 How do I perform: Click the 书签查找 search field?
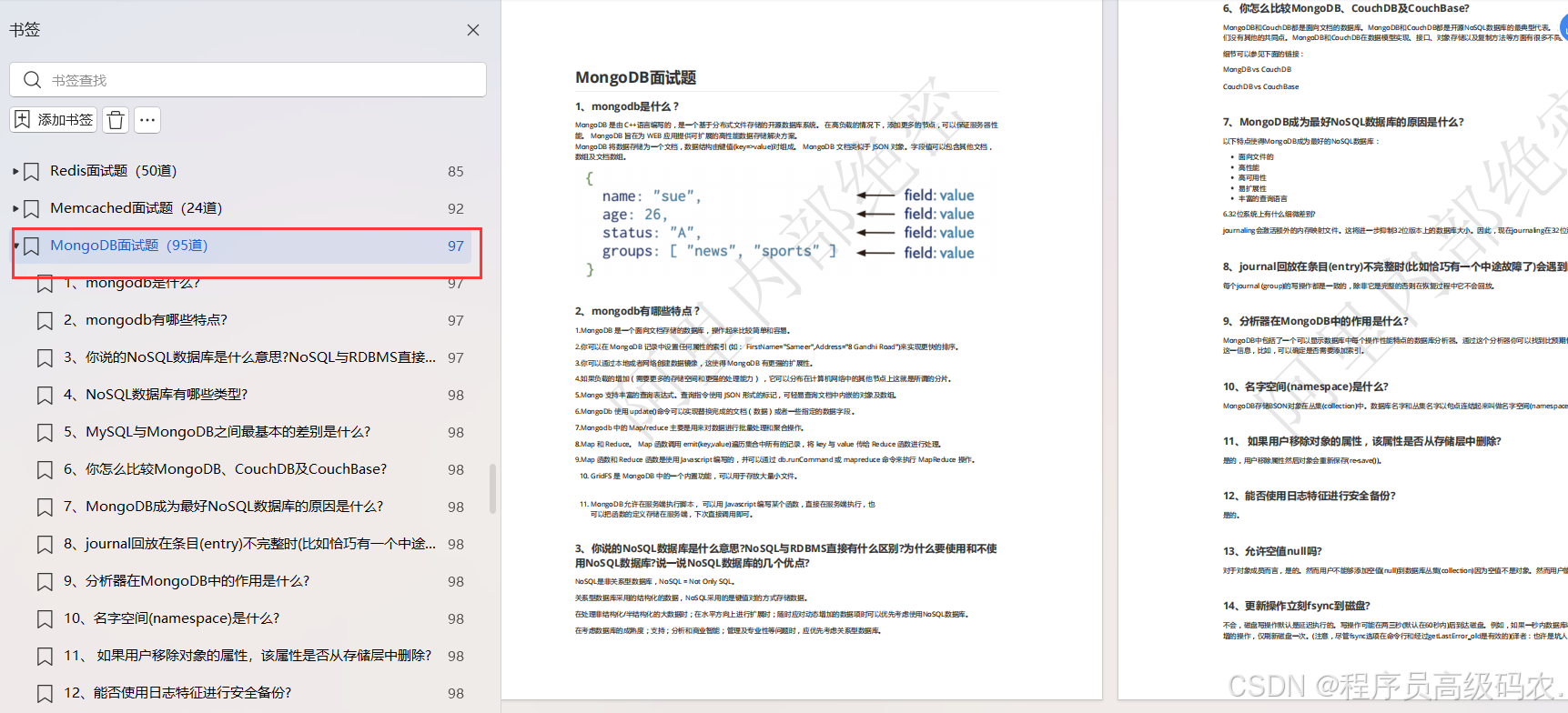(248, 80)
